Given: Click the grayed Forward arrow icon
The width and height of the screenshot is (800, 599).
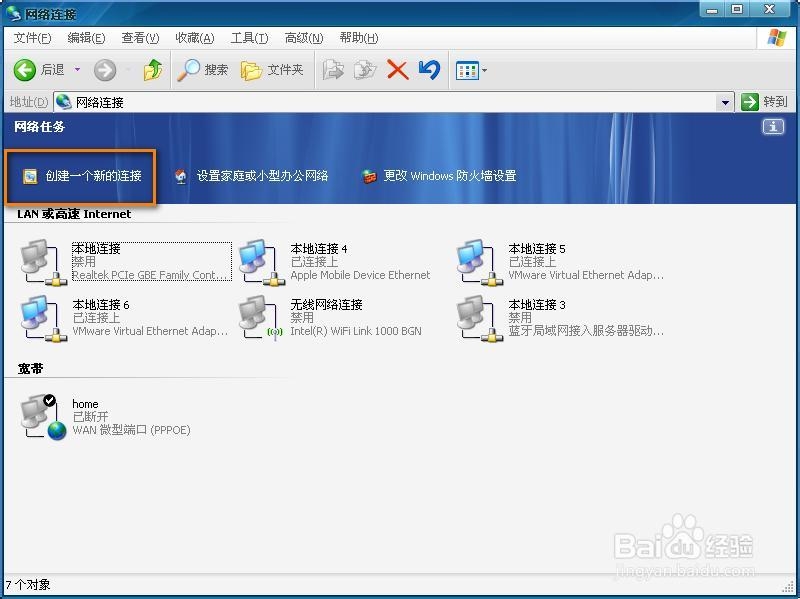Looking at the screenshot, I should [x=105, y=70].
